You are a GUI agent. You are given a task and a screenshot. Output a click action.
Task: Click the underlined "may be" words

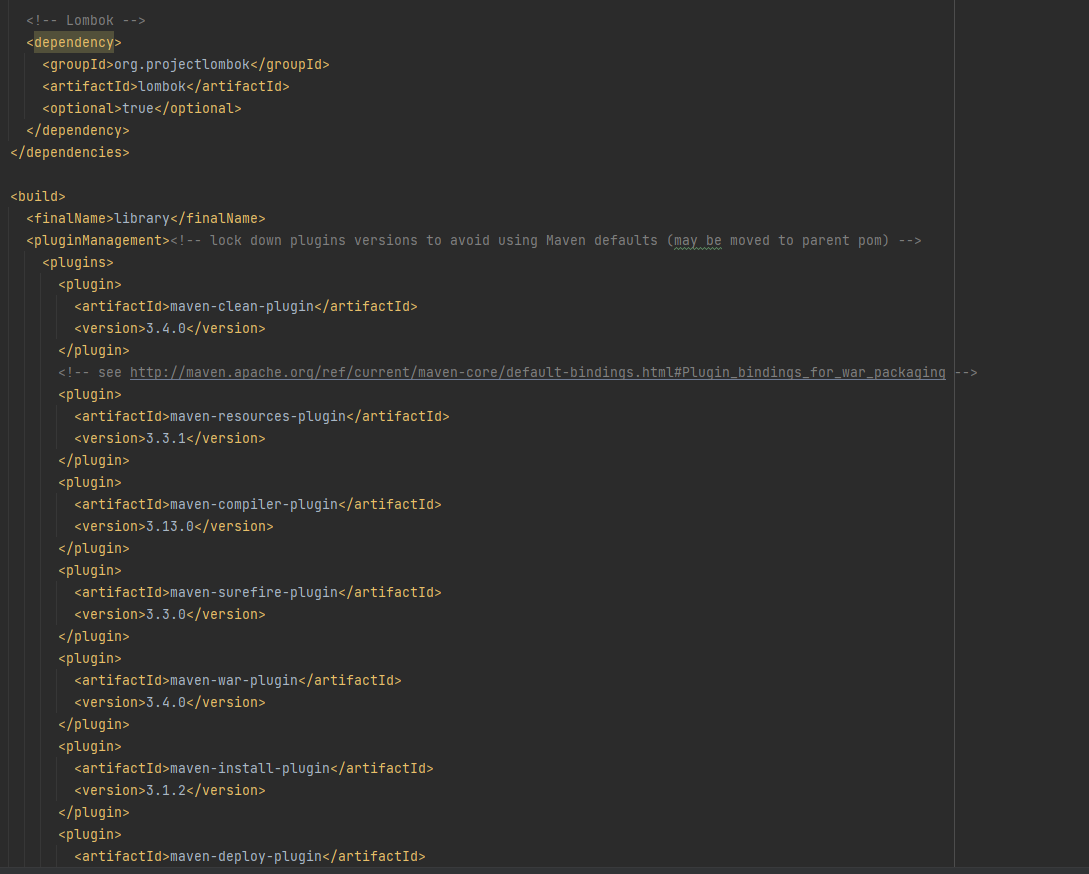(x=698, y=240)
